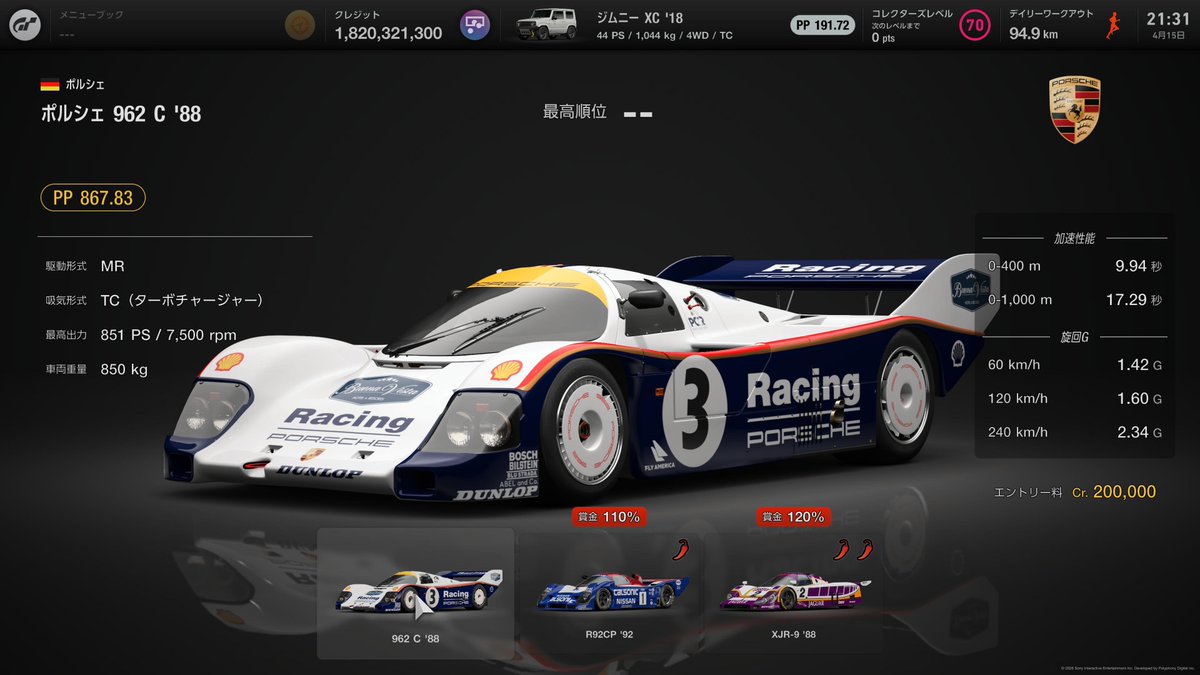Viewport: 1200px width, 675px height.
Task: Choose the 962 C '88 car card
Action: 416,594
